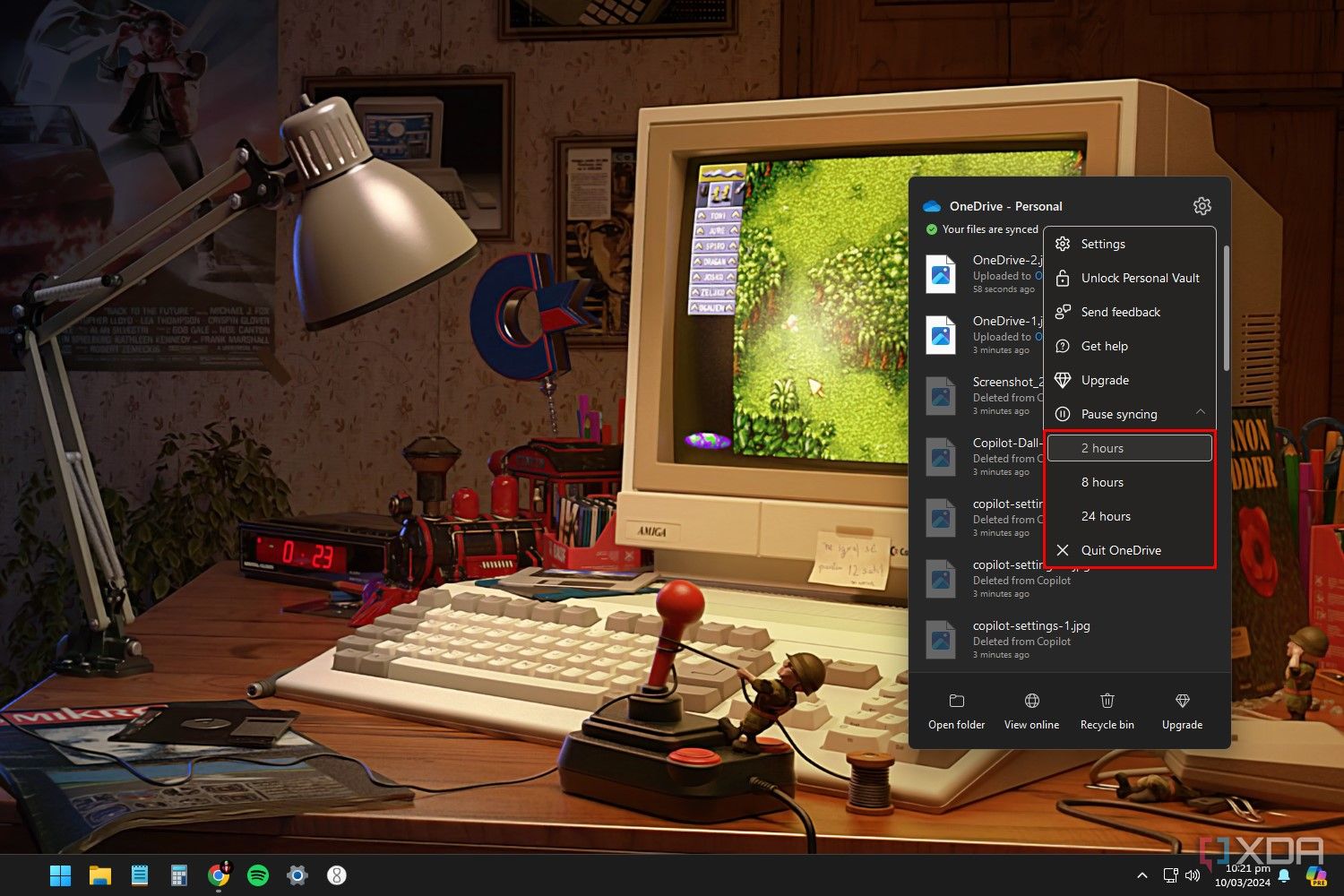Screen dimensions: 1344x896
Task: Open Settings from the OneDrive menu
Action: pyautogui.click(x=1130, y=244)
